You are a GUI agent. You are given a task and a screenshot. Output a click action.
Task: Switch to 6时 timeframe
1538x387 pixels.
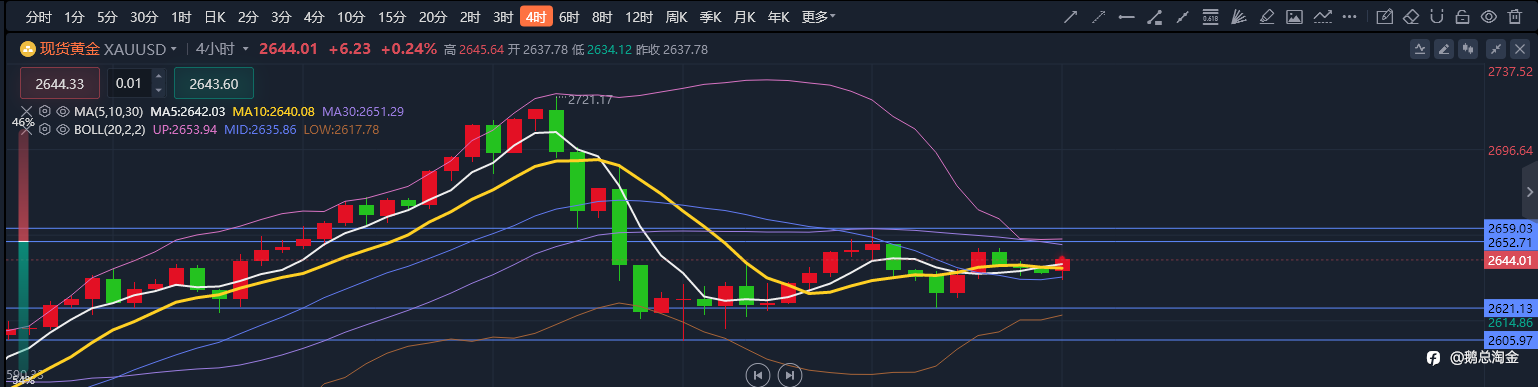[x=569, y=17]
